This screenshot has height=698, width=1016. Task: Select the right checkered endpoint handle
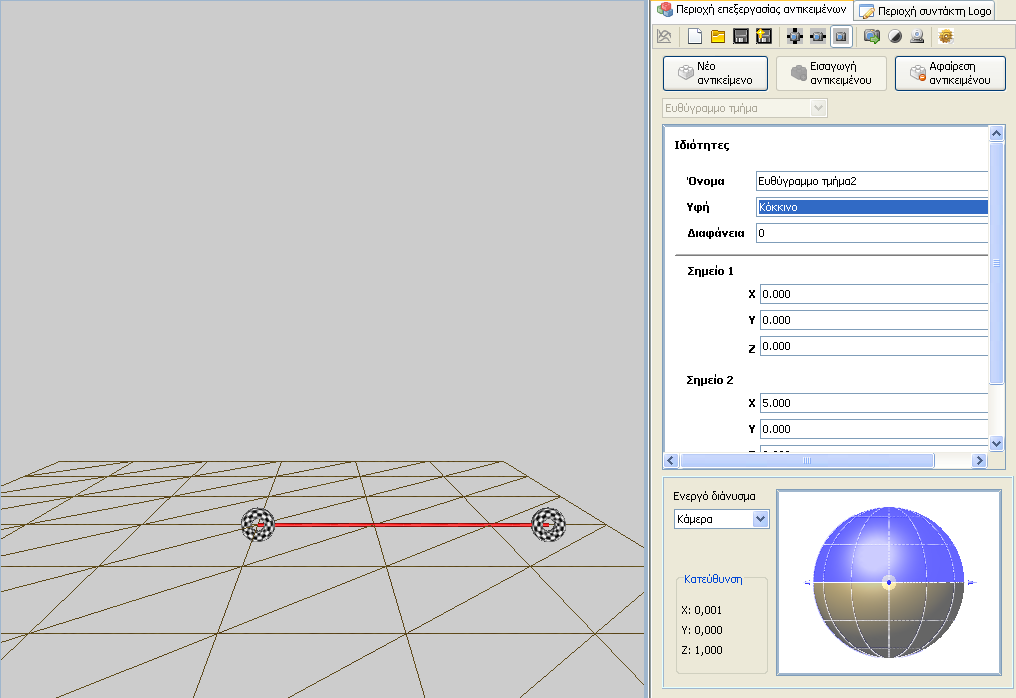pos(548,524)
